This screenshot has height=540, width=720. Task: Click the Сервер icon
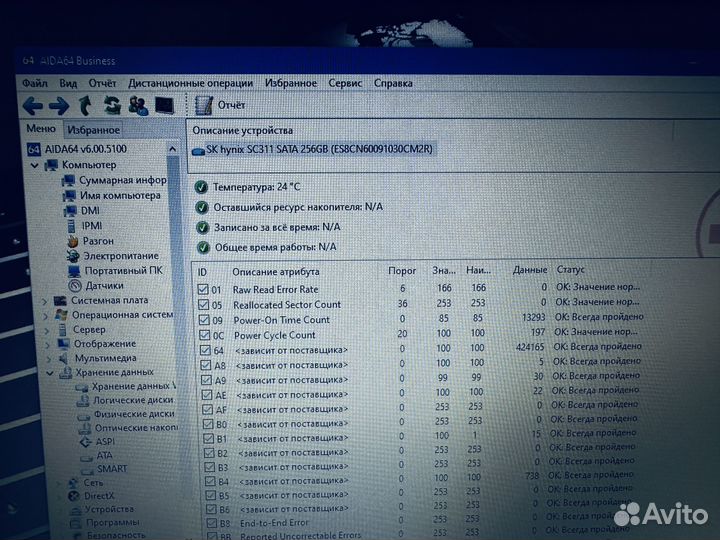click(63, 330)
